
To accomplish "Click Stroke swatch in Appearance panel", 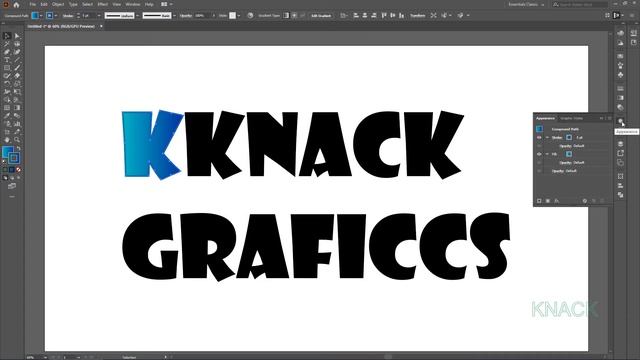I will point(569,138).
